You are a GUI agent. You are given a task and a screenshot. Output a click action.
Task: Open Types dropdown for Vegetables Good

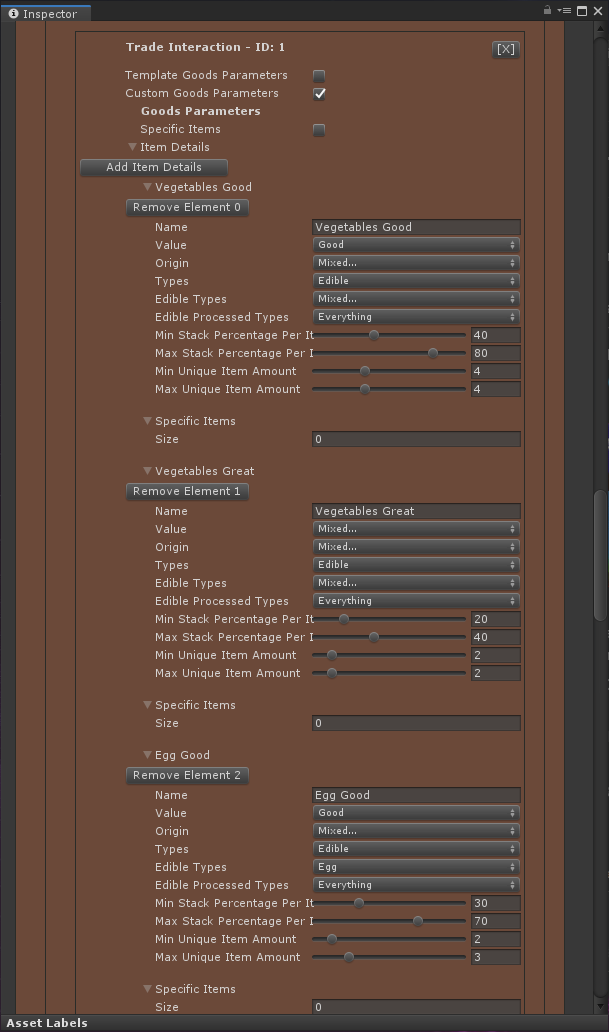[416, 280]
